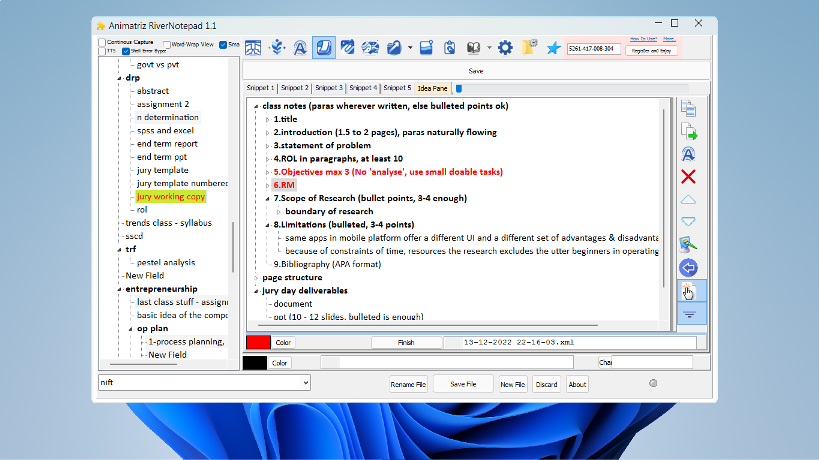The height and width of the screenshot is (460, 819).
Task: Switch to Snippet 1 tab
Action: tap(260, 88)
